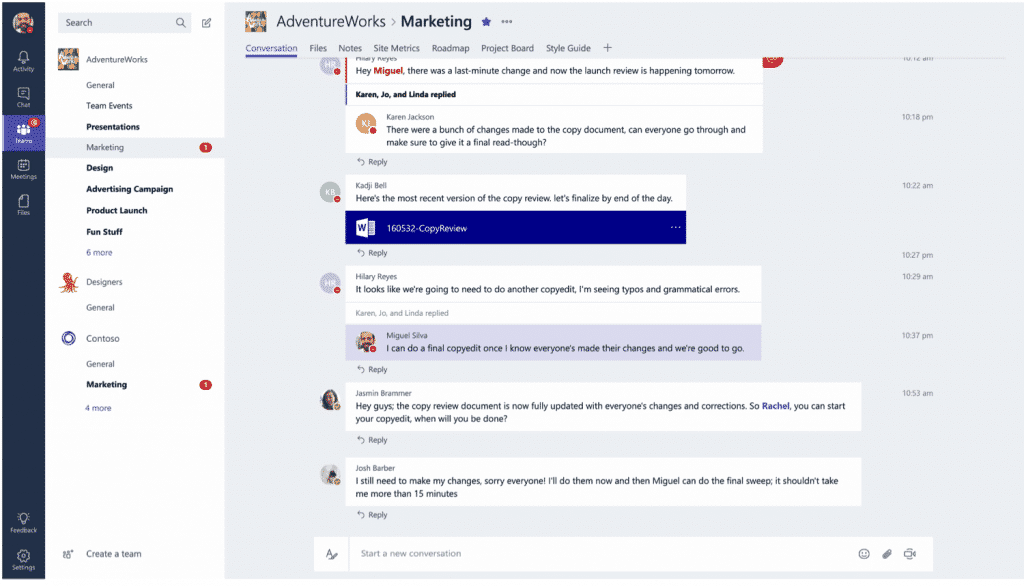Open the 160532-CopyReview document
Image resolution: width=1024 pixels, height=587 pixels.
(515, 227)
